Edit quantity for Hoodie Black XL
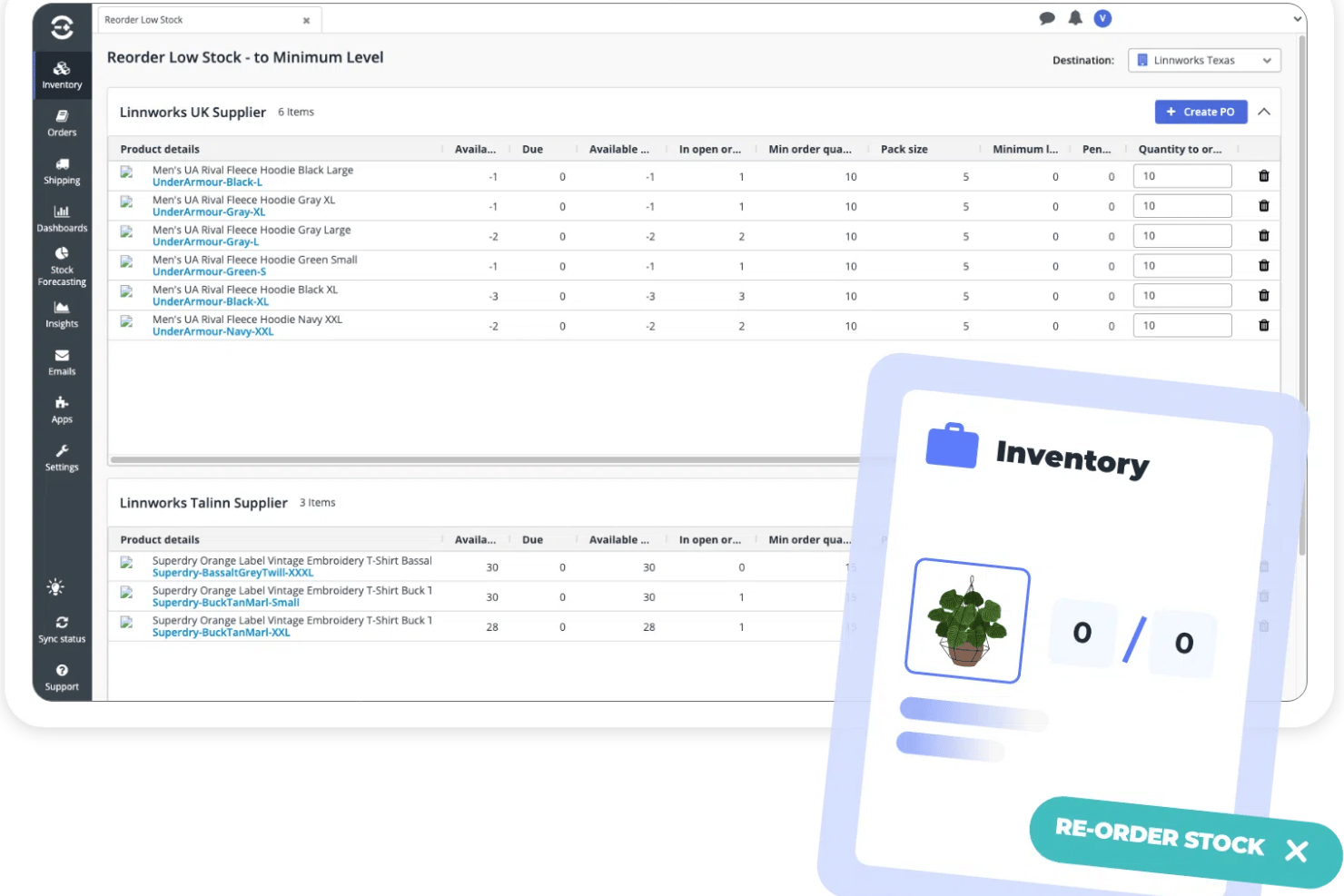This screenshot has width=1344, height=896. coord(1182,296)
